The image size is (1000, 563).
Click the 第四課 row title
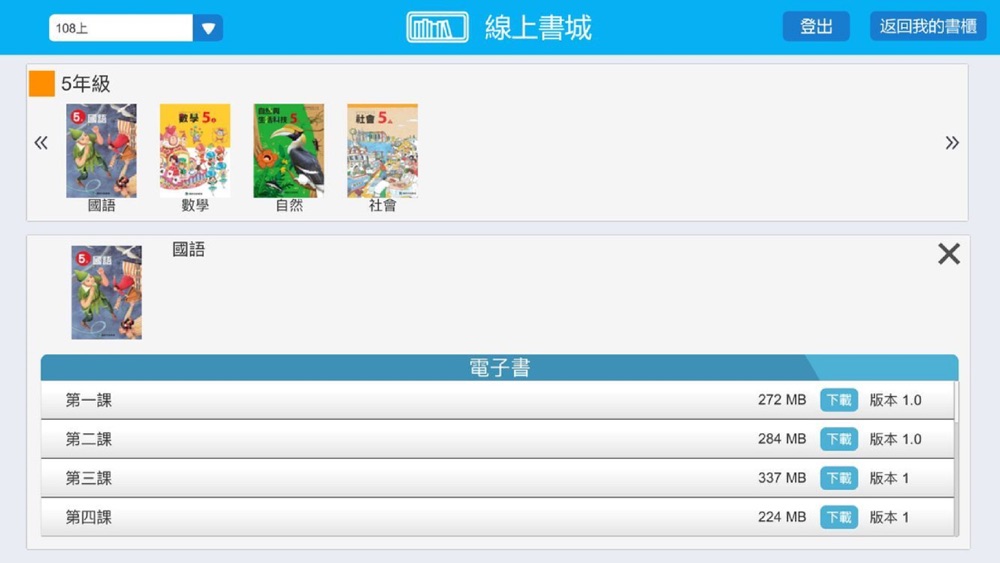click(x=89, y=517)
